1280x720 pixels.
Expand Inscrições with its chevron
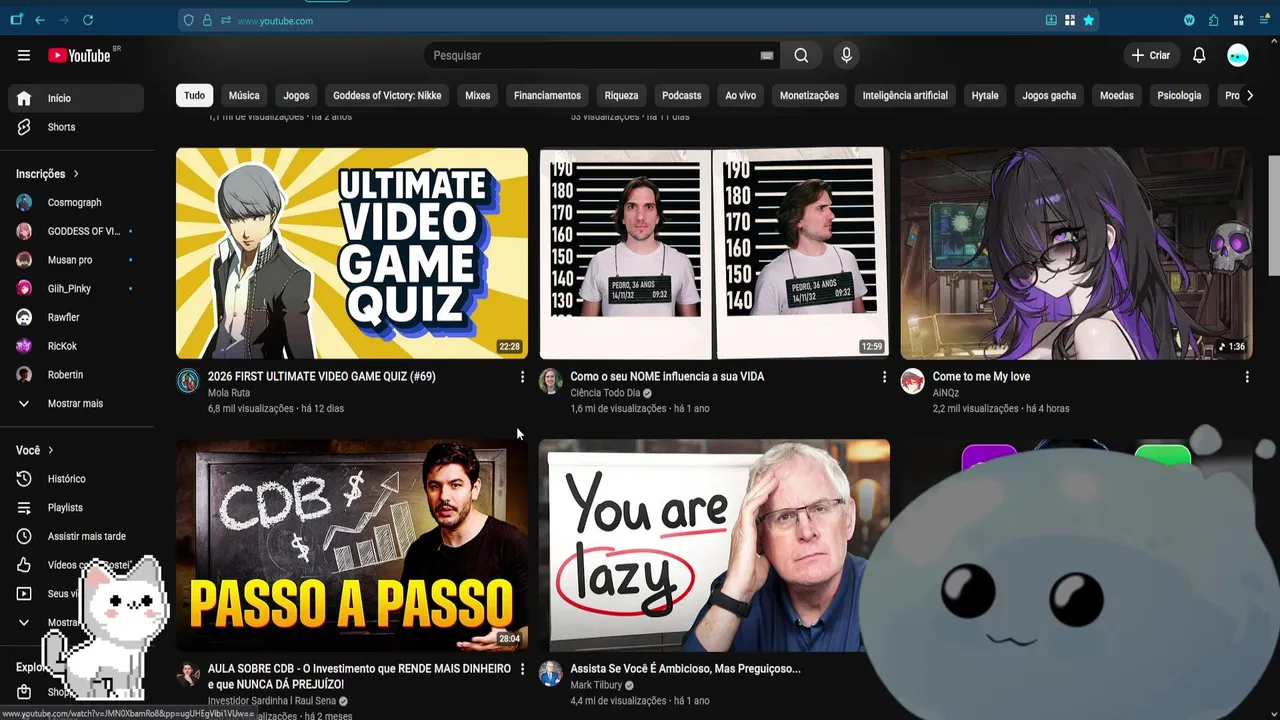tap(76, 174)
